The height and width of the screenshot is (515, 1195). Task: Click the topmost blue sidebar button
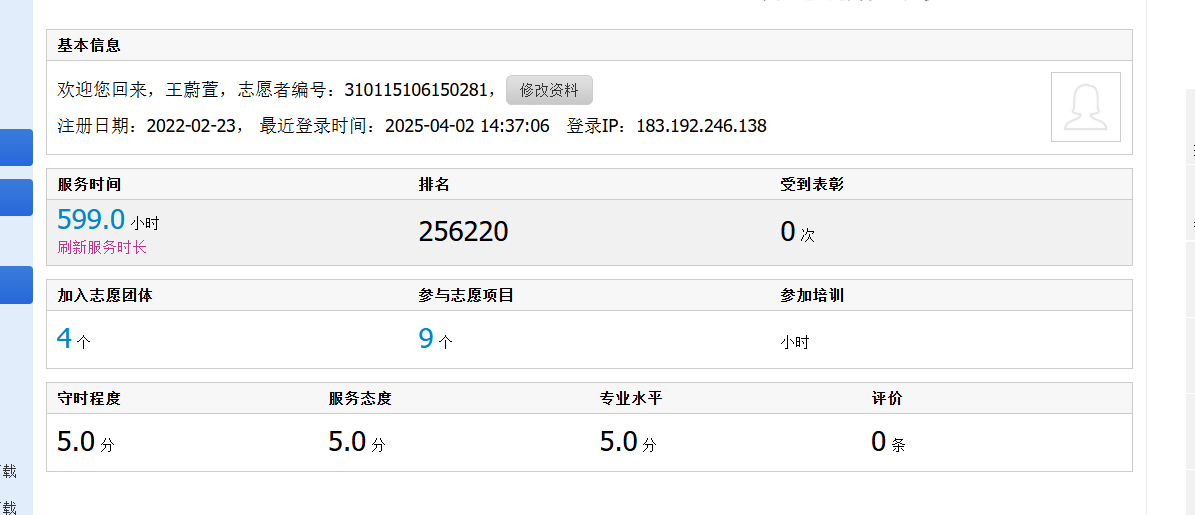(x=16, y=147)
